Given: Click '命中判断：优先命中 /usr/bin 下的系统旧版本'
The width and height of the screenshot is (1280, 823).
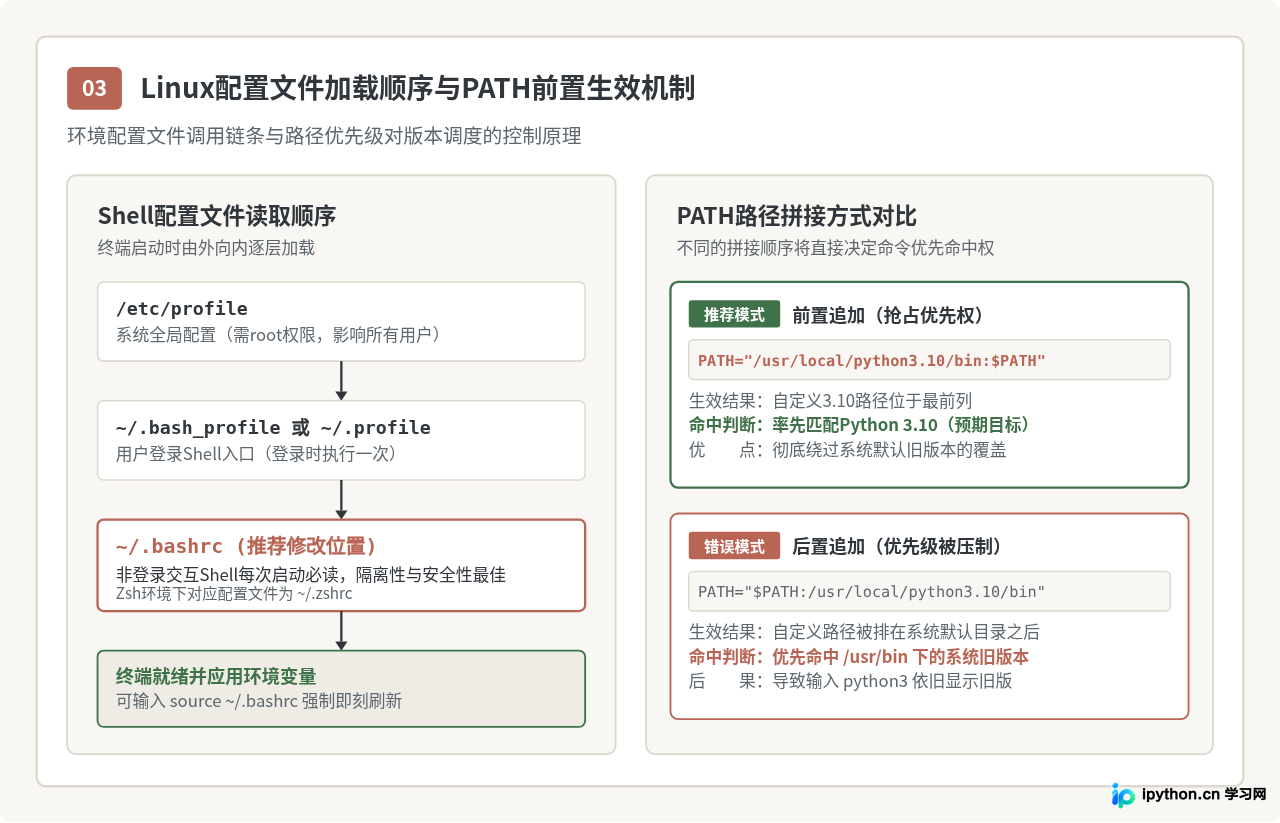Looking at the screenshot, I should click(x=859, y=657).
